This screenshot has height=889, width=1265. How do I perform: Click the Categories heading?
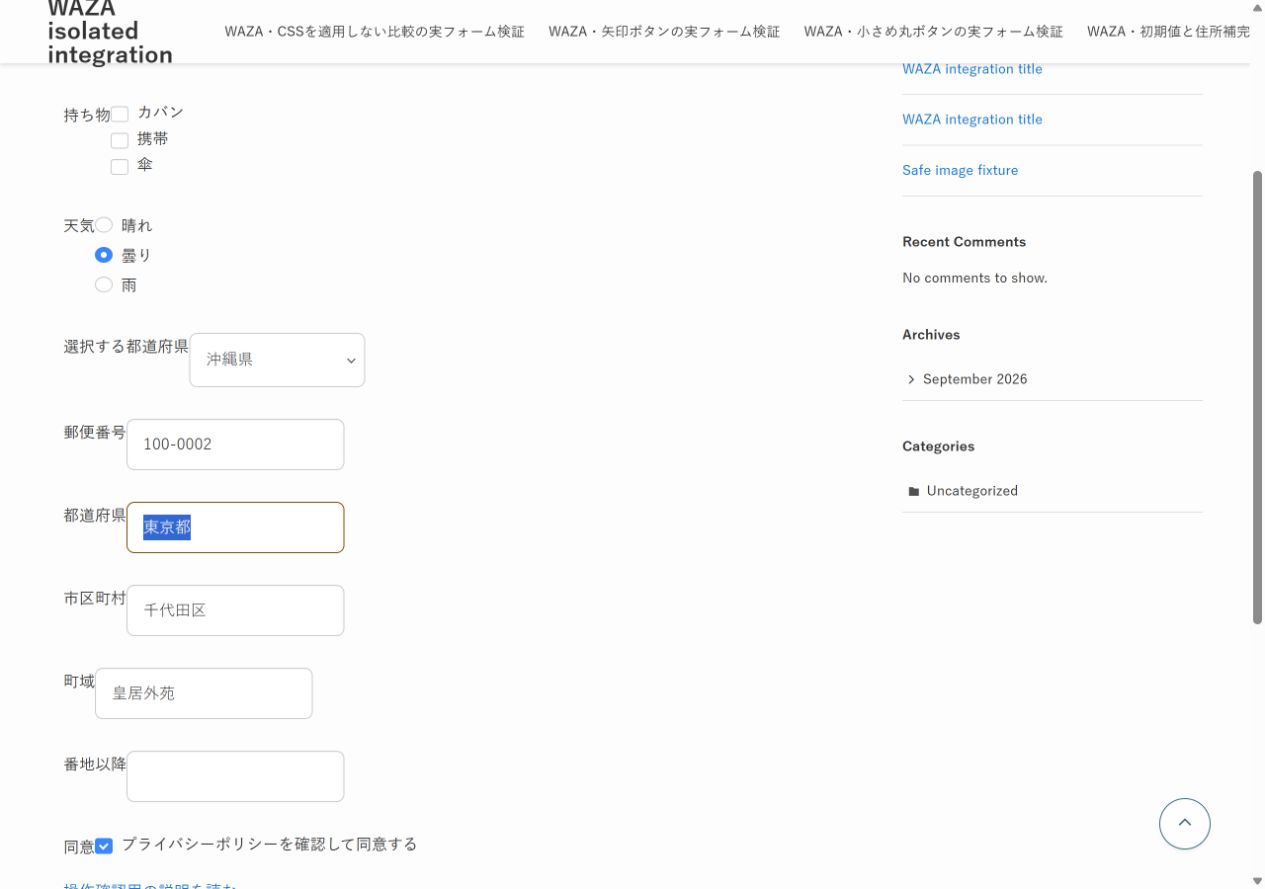coord(938,446)
